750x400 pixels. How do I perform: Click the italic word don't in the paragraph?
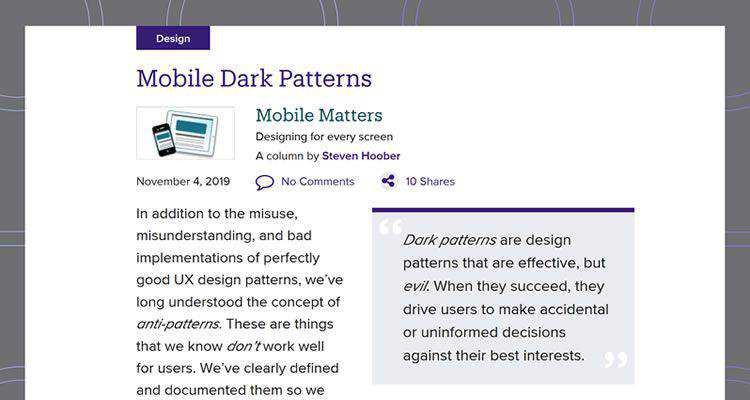[244, 347]
